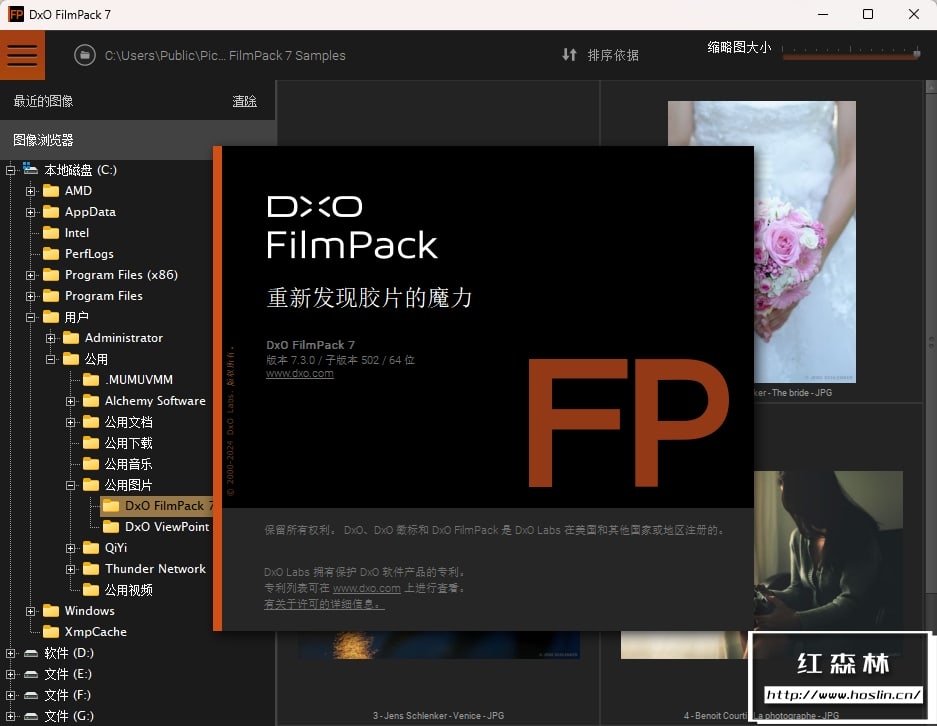Image resolution: width=937 pixels, height=726 pixels.
Task: Click the 清除 clear recent images link
Action: pyautogui.click(x=244, y=102)
